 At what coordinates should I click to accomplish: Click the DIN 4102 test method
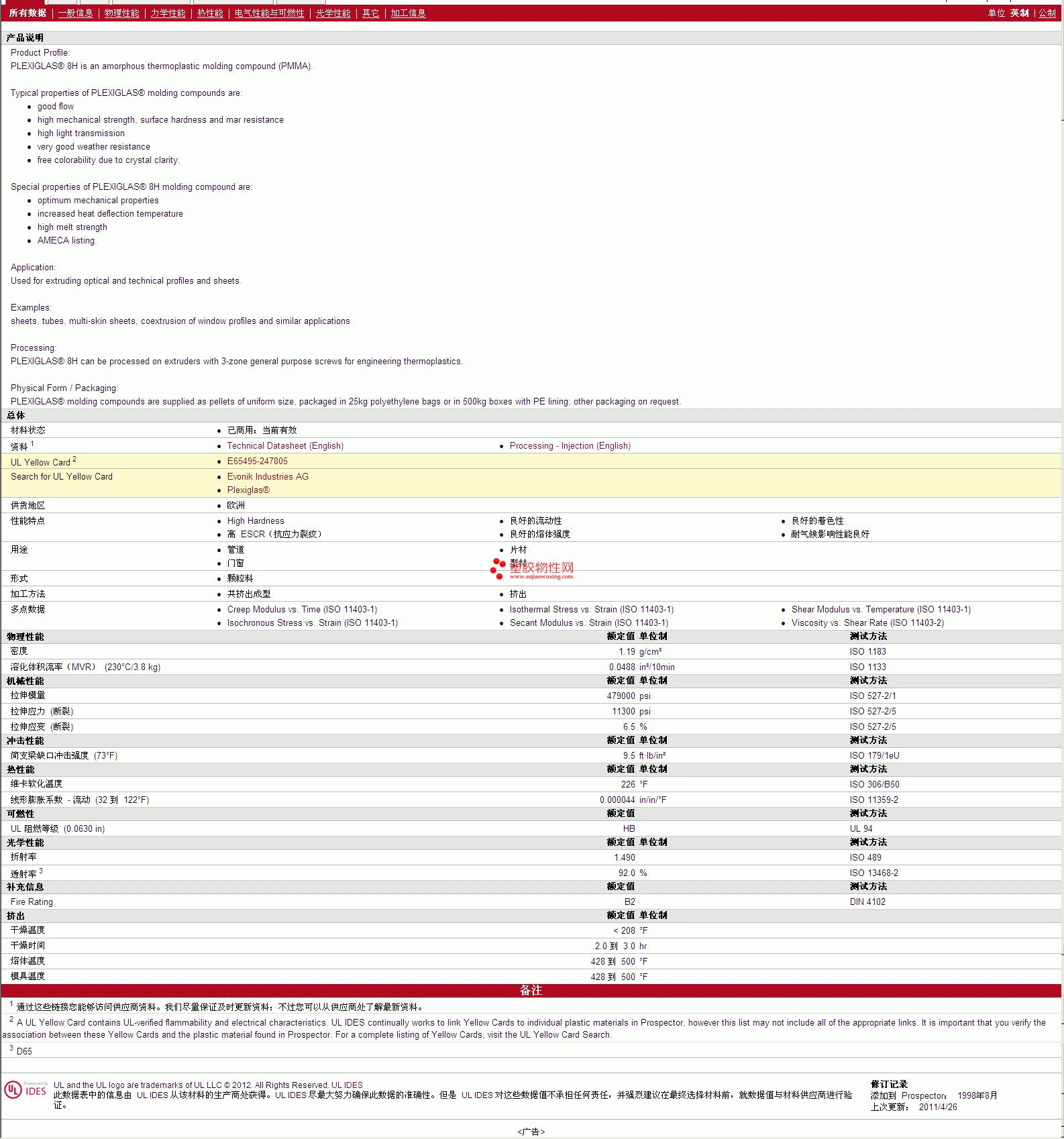pyautogui.click(x=867, y=902)
